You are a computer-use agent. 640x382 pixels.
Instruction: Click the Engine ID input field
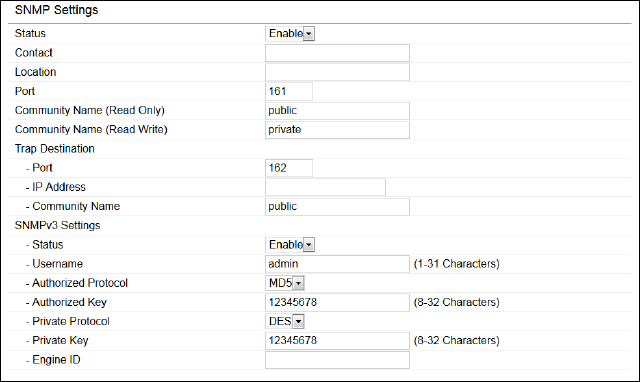(x=337, y=360)
